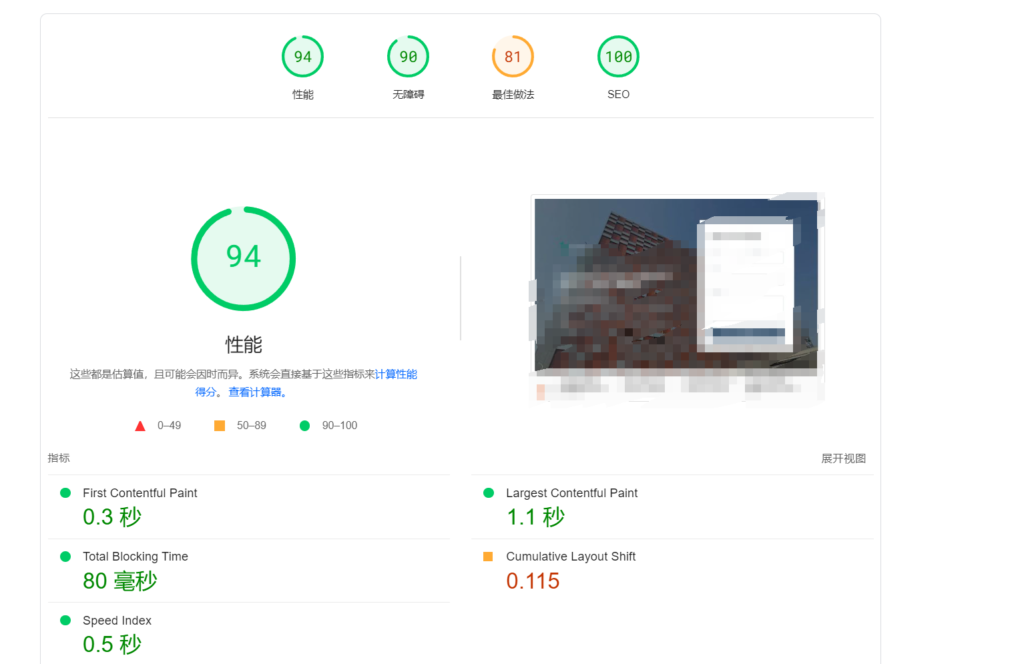Viewport: 1024px width, 664px height.
Task: Open the 查看计算器 link
Action: tap(256, 392)
